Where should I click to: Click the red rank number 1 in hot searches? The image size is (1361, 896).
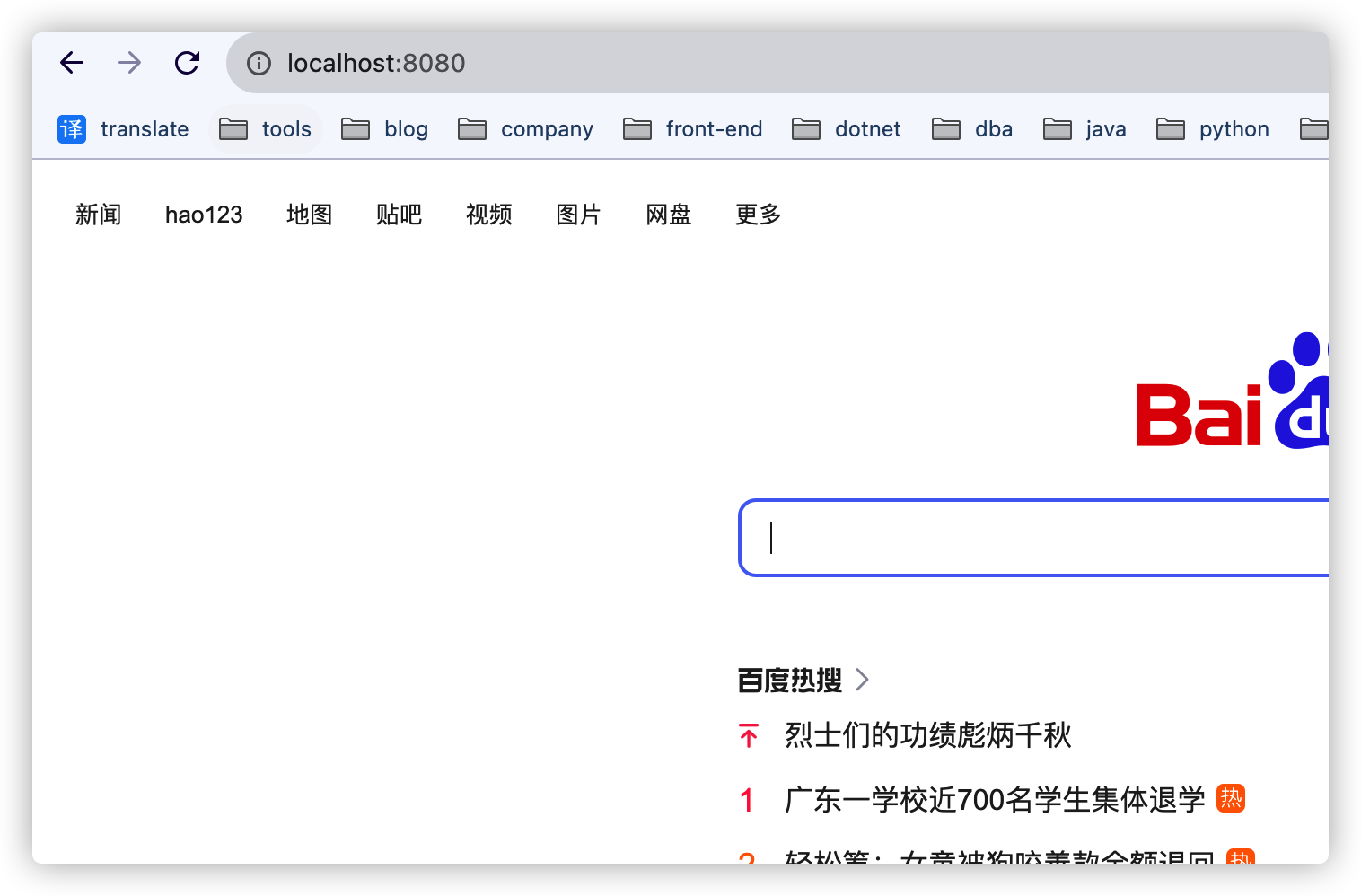point(746,799)
